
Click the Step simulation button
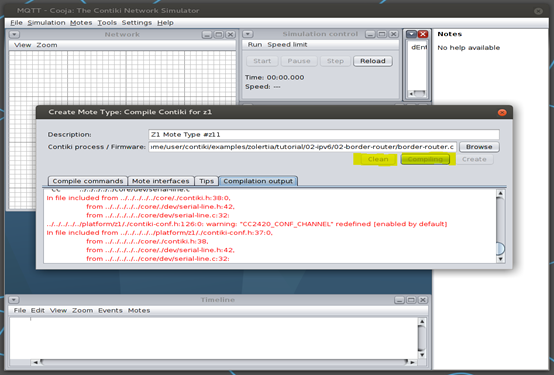[335, 61]
